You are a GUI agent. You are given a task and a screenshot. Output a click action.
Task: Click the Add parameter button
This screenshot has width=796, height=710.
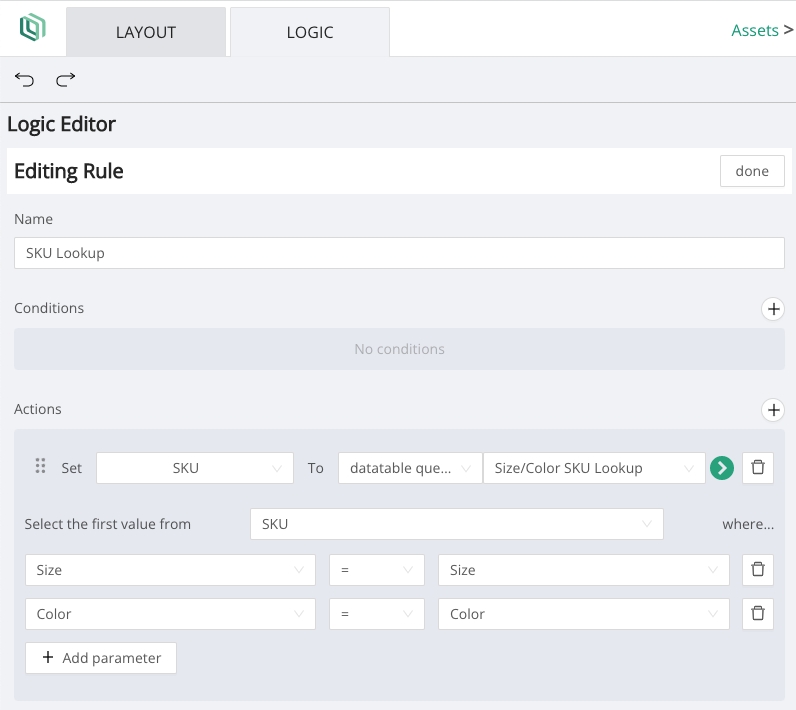[x=101, y=658]
